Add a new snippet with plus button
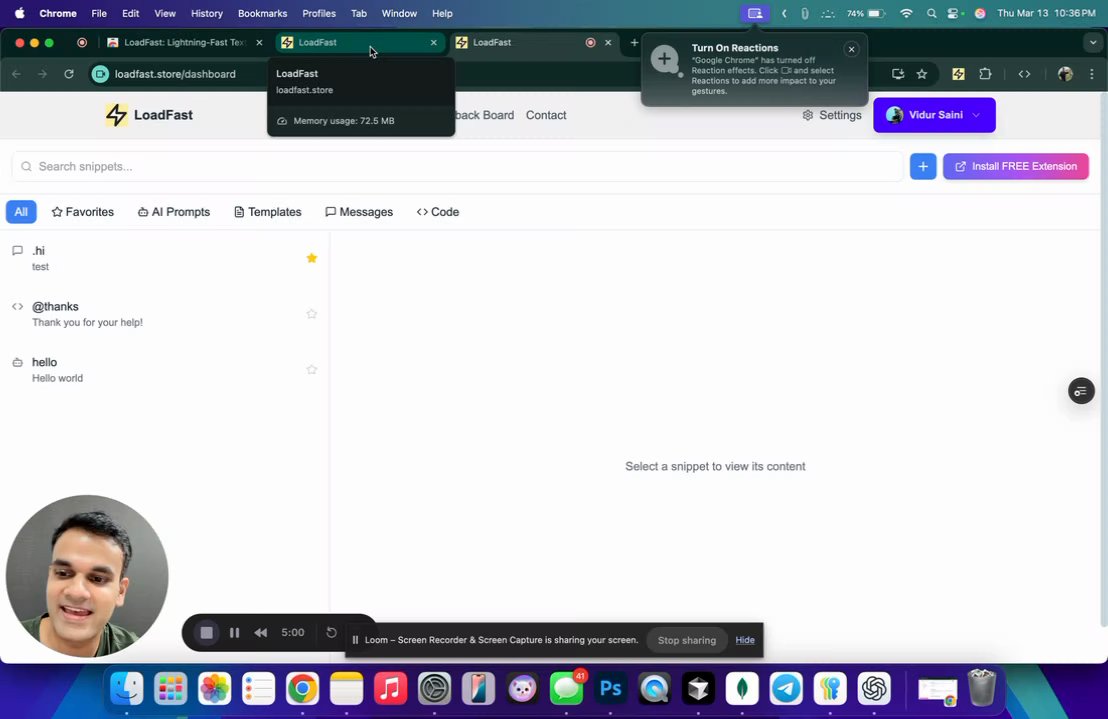 pos(923,167)
